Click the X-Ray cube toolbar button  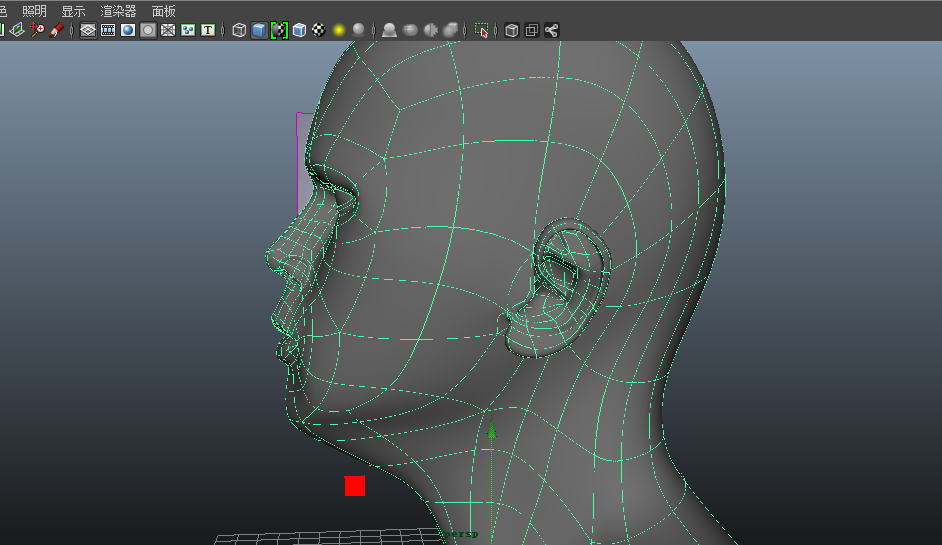[x=511, y=30]
